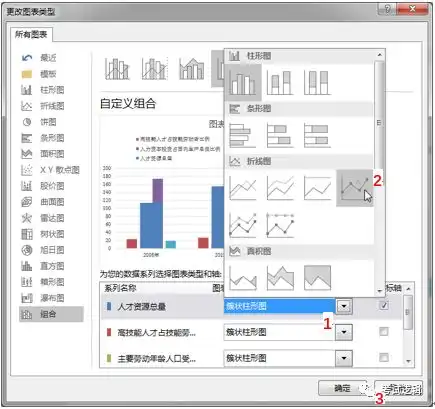Choose 100% stacked column chart in gallery

click(x=317, y=83)
